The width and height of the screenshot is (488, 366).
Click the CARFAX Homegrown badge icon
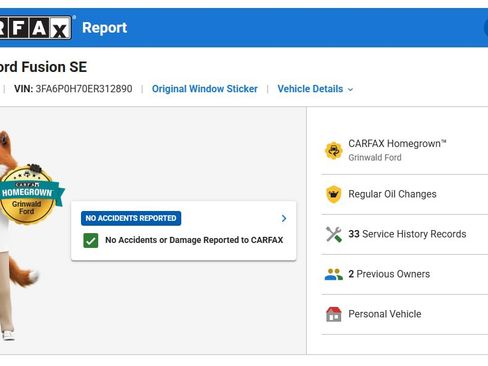tap(334, 151)
